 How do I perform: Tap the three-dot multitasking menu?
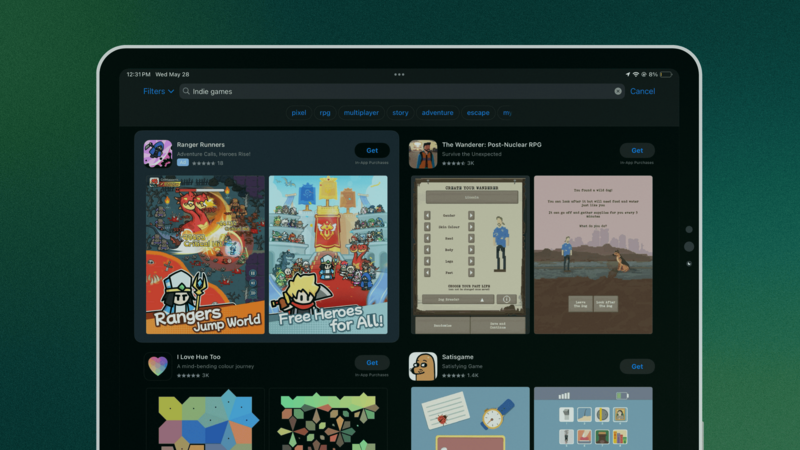pyautogui.click(x=399, y=74)
